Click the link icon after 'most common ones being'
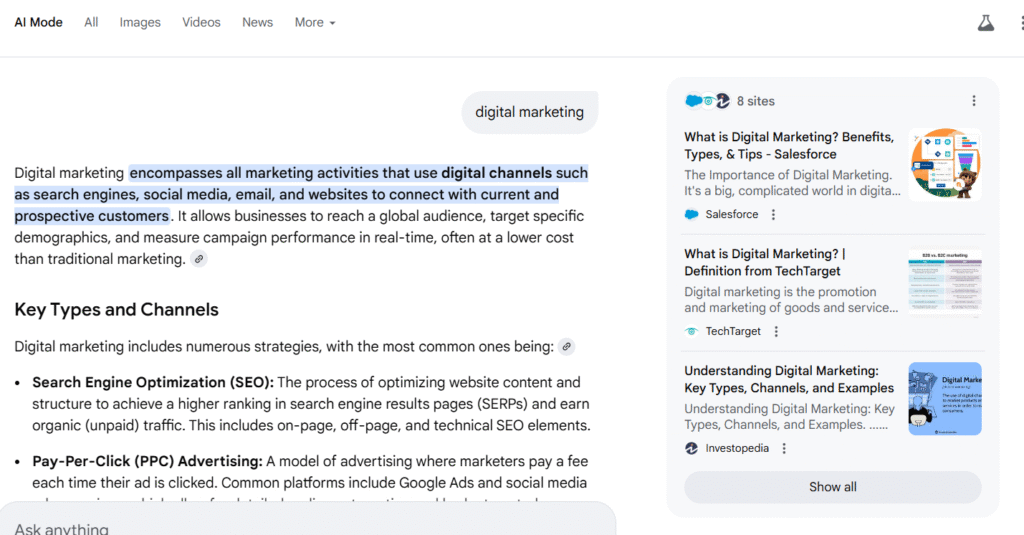1024x535 pixels. coord(567,347)
